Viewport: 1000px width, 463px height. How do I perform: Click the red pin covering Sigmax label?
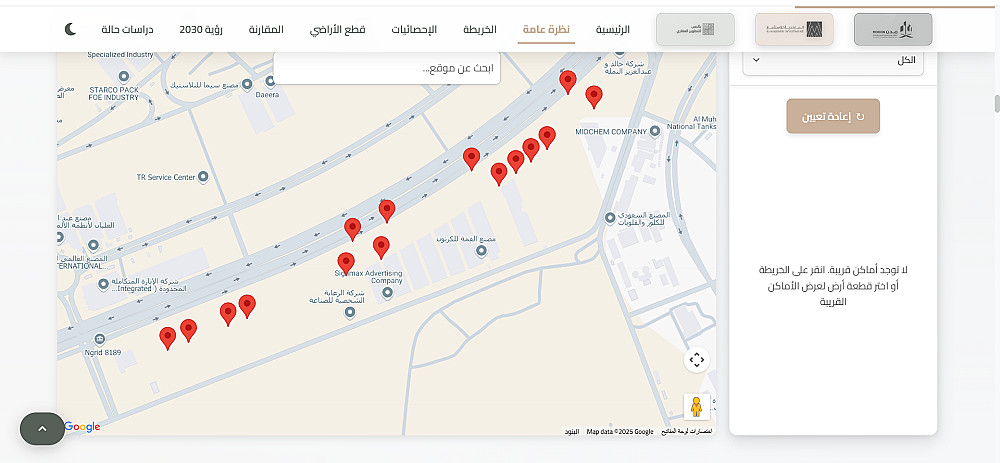[x=346, y=263]
